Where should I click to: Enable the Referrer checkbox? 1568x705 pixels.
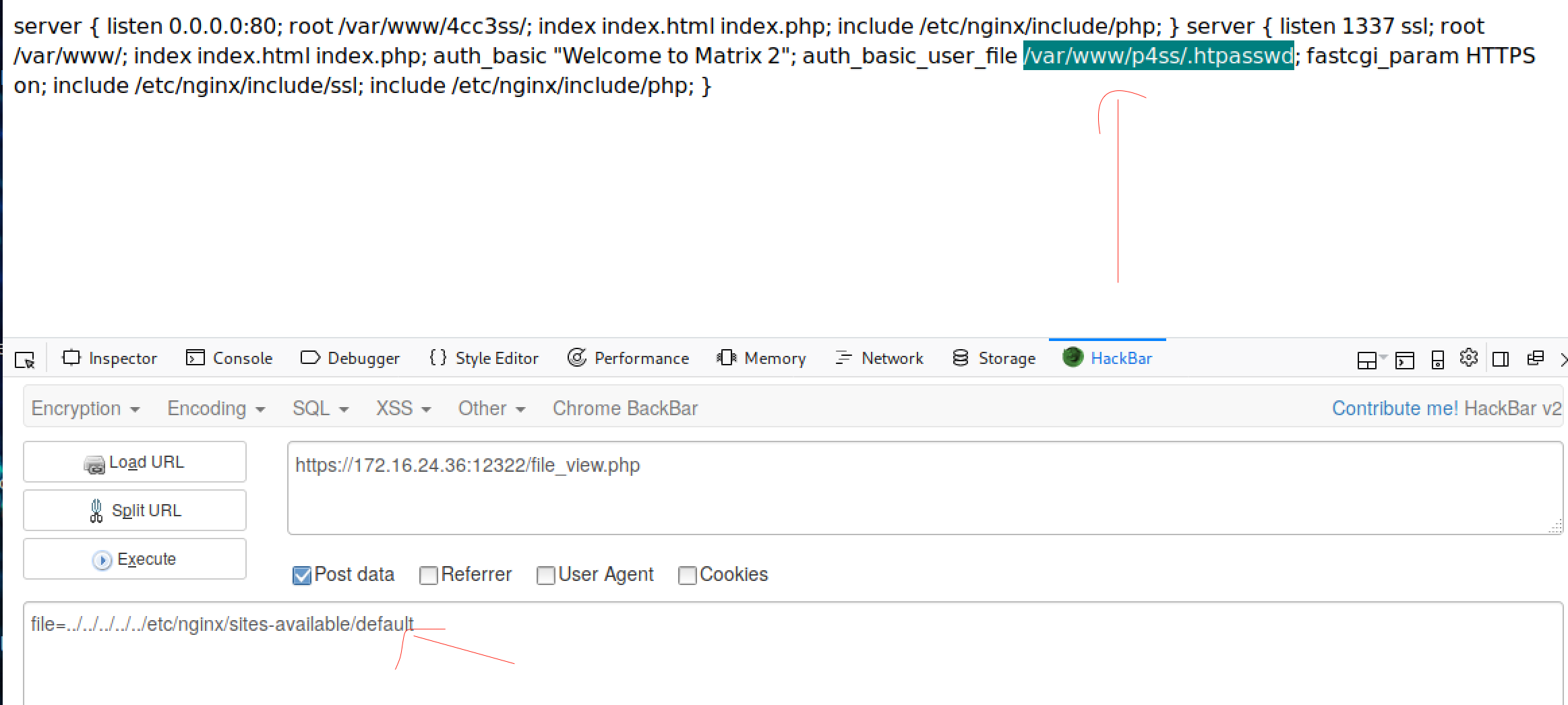click(x=428, y=576)
